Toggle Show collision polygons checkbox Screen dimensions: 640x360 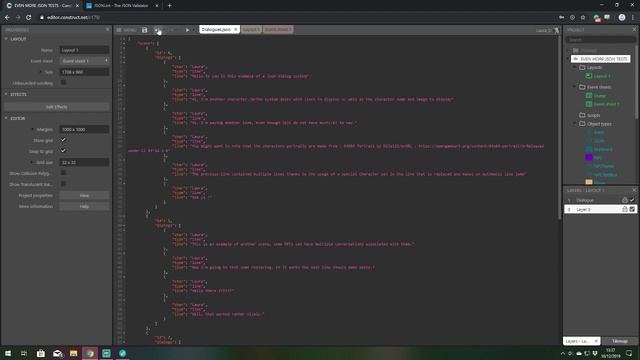(63, 173)
